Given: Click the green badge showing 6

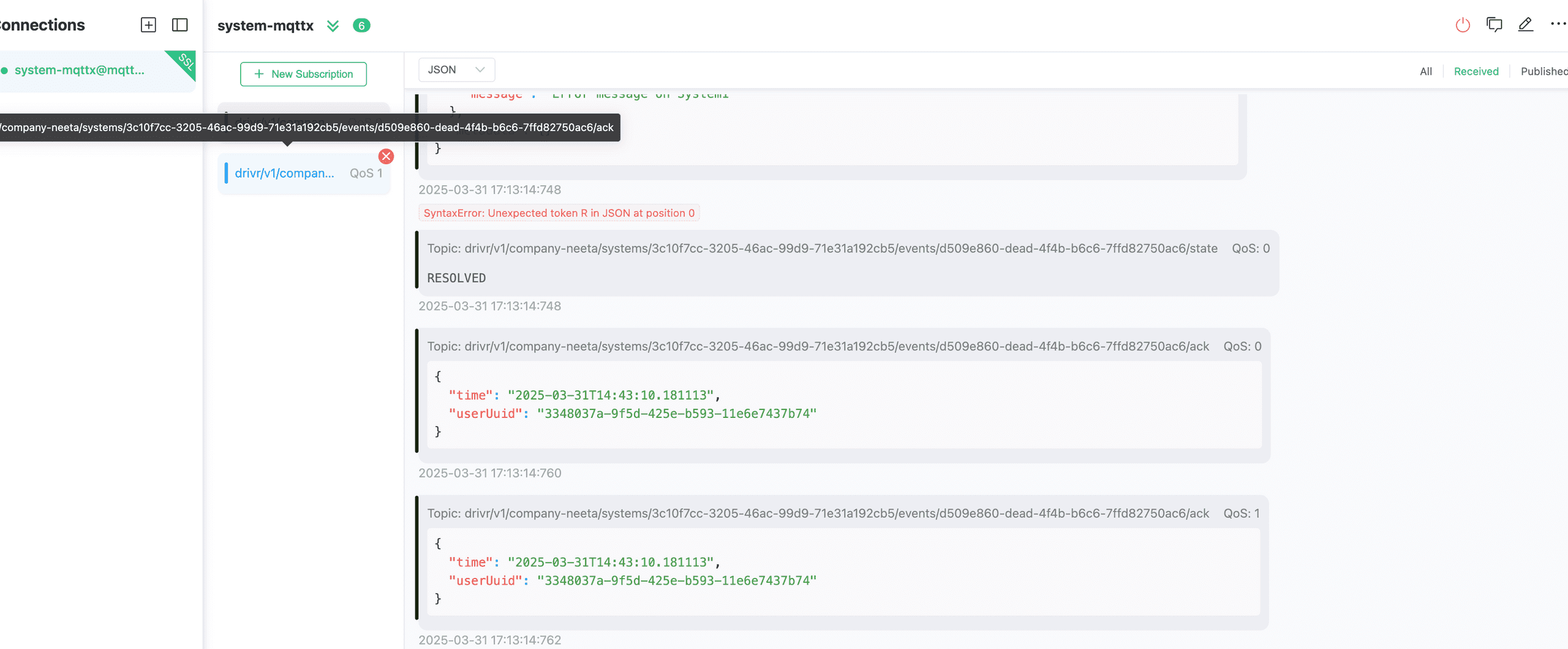Looking at the screenshot, I should tap(361, 26).
